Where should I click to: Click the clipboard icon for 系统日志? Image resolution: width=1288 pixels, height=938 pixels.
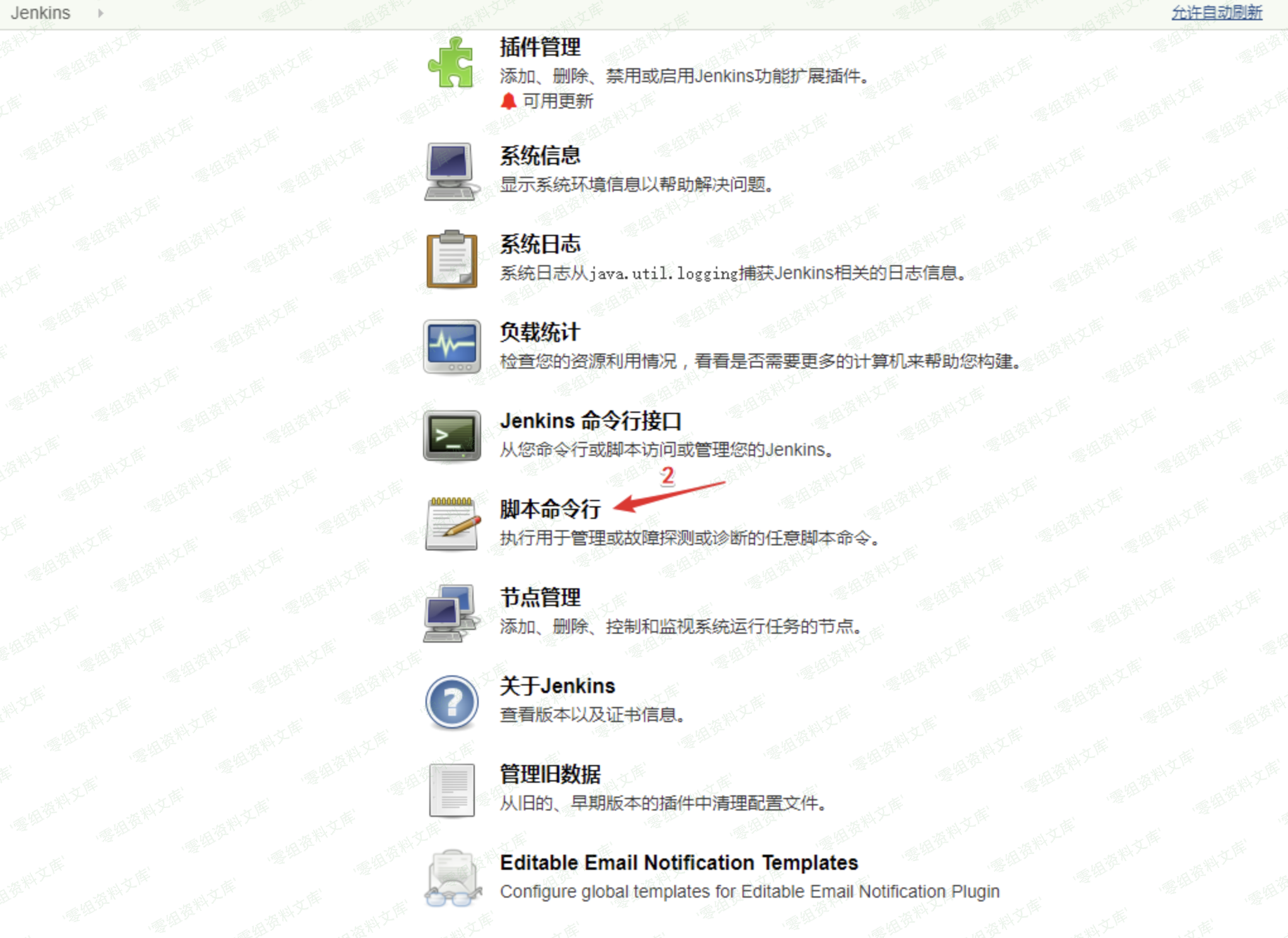point(451,259)
